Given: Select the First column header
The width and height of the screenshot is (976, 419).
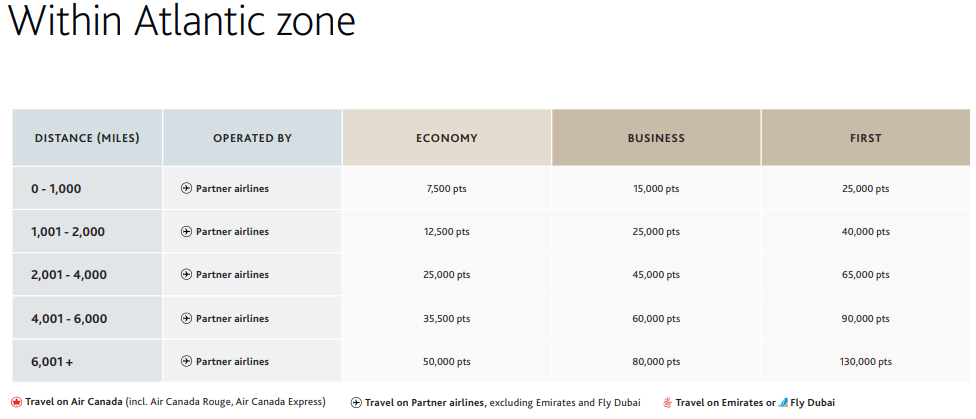Looking at the screenshot, I should pyautogui.click(x=866, y=138).
